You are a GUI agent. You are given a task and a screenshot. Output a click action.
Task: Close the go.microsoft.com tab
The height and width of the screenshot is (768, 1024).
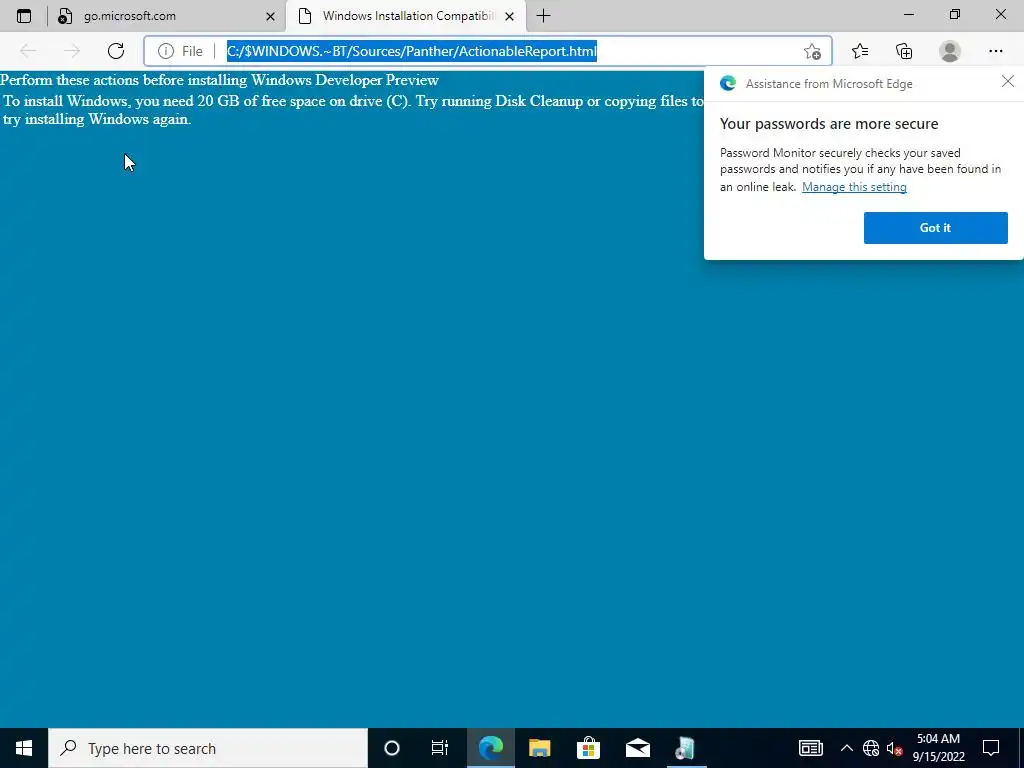pos(270,16)
